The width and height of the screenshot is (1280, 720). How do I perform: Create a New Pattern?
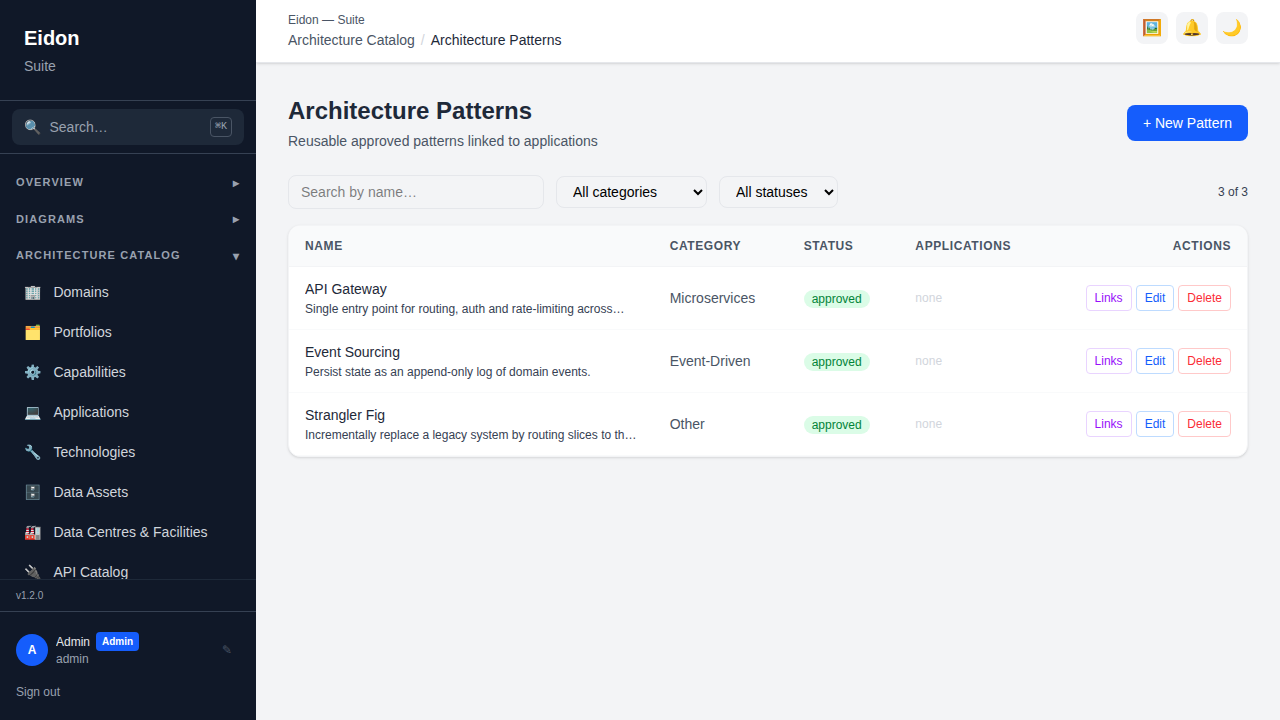tap(1187, 123)
